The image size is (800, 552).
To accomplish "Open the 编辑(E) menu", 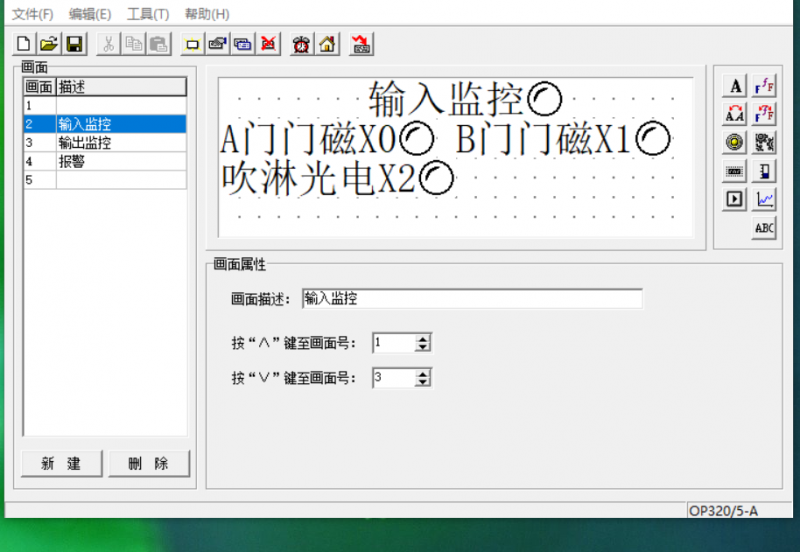I will click(90, 14).
